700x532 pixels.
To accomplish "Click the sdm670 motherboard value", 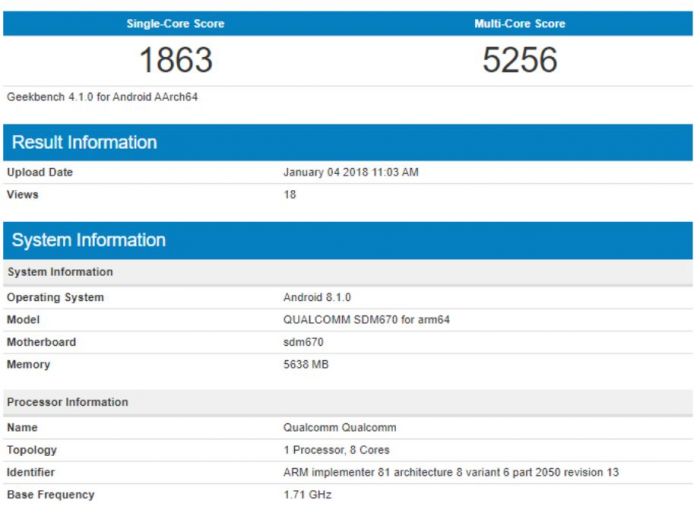I will (x=303, y=342).
